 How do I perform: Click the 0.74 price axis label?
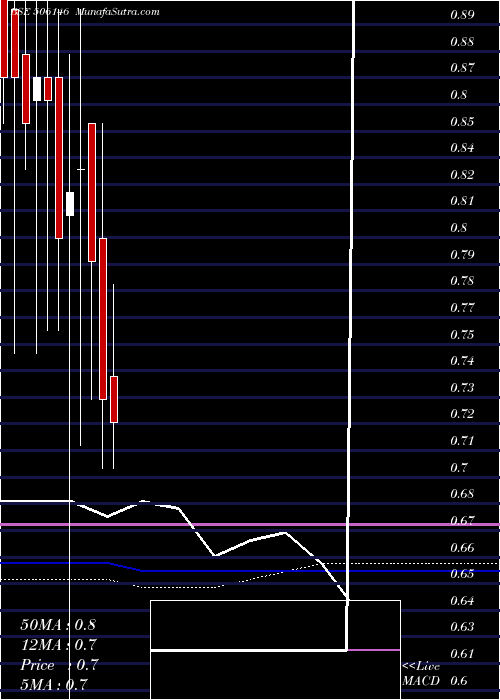pos(462,361)
